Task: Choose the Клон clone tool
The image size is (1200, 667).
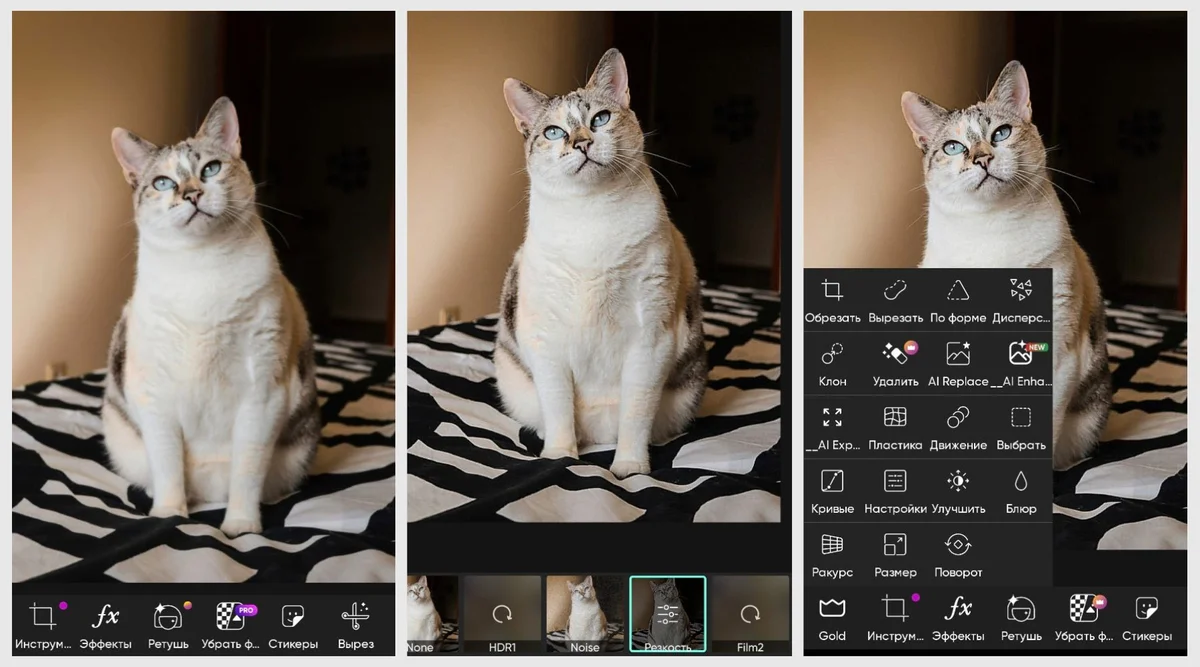Action: [x=832, y=362]
